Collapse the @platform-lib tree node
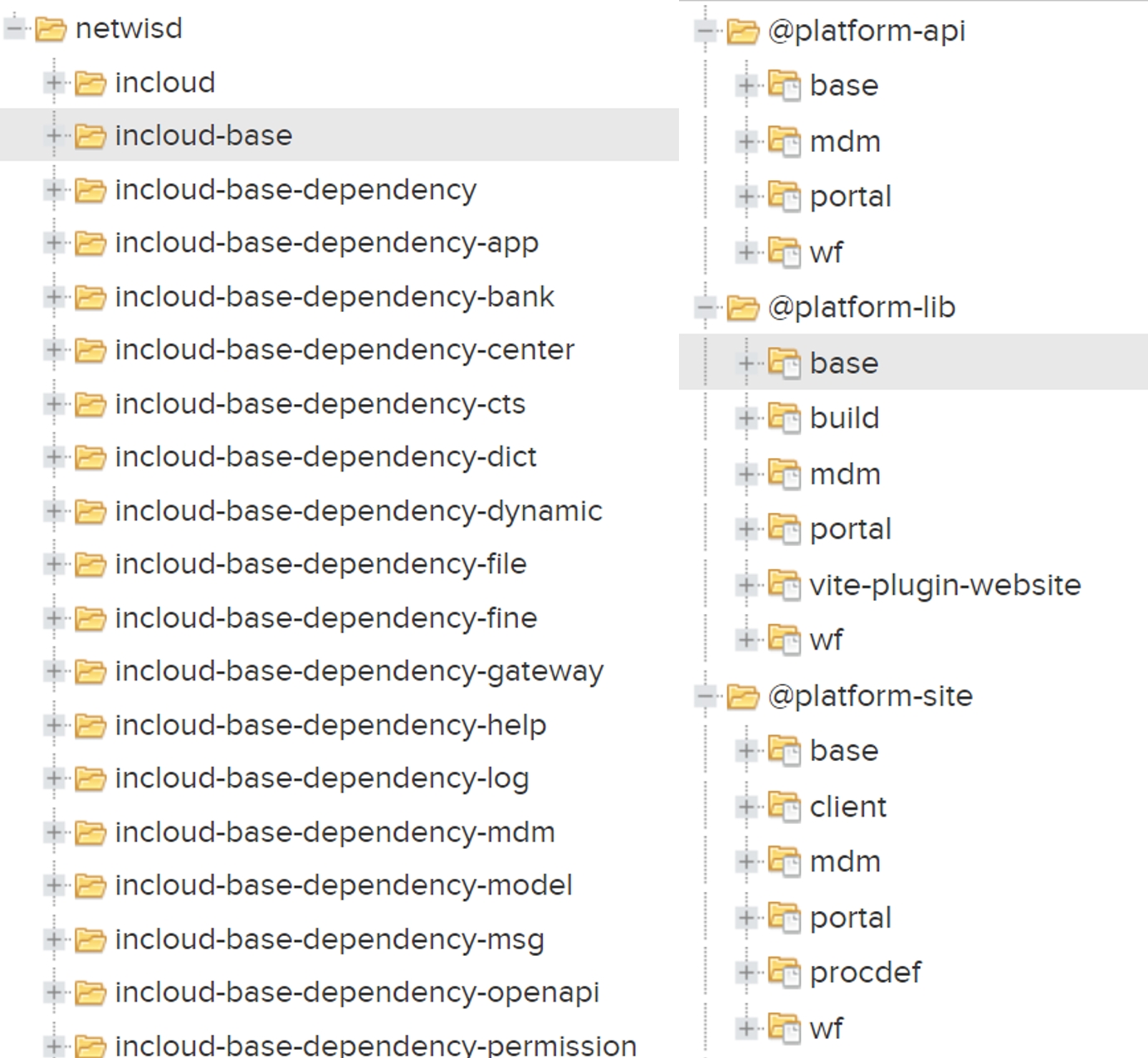The image size is (1148, 1058). (706, 309)
